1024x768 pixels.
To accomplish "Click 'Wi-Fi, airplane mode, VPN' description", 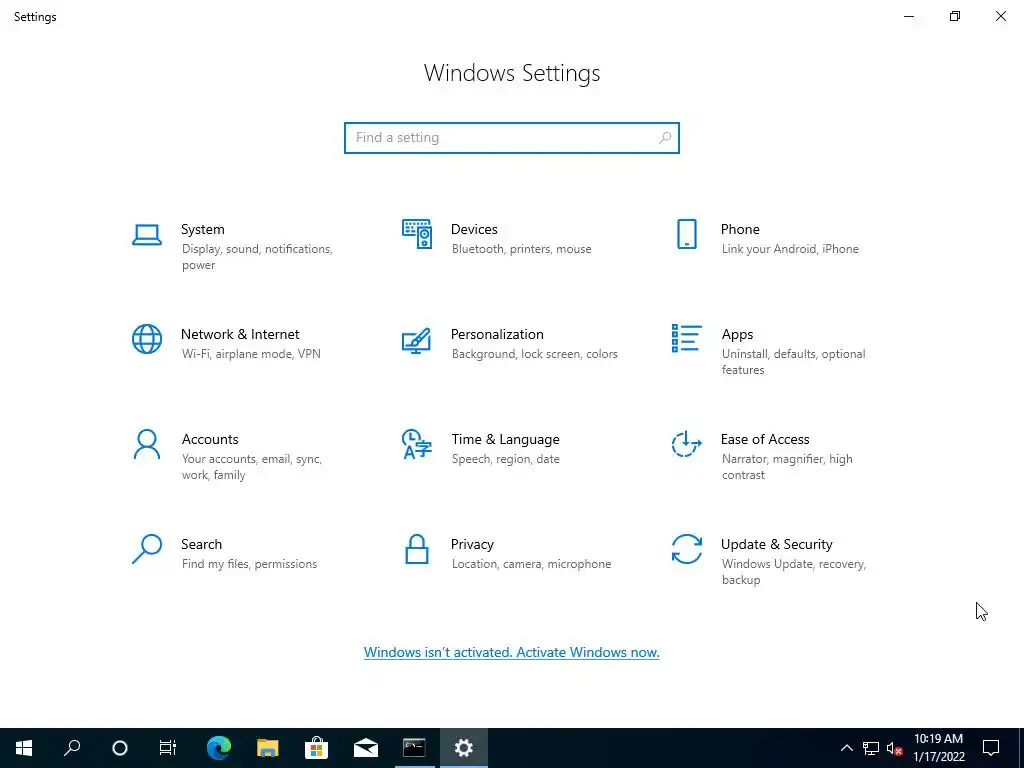I will 251,354.
